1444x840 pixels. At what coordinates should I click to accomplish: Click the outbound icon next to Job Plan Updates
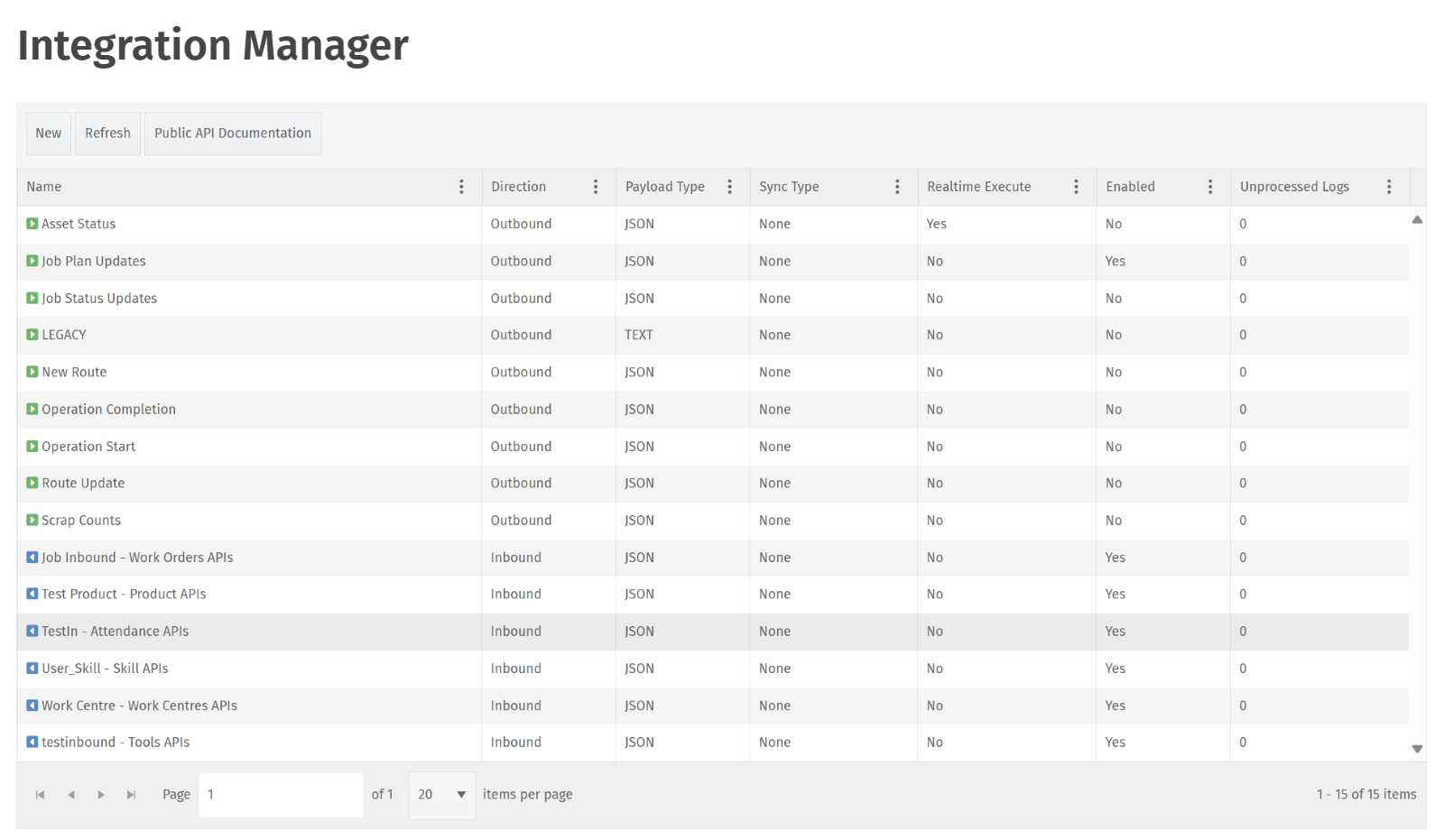32,261
